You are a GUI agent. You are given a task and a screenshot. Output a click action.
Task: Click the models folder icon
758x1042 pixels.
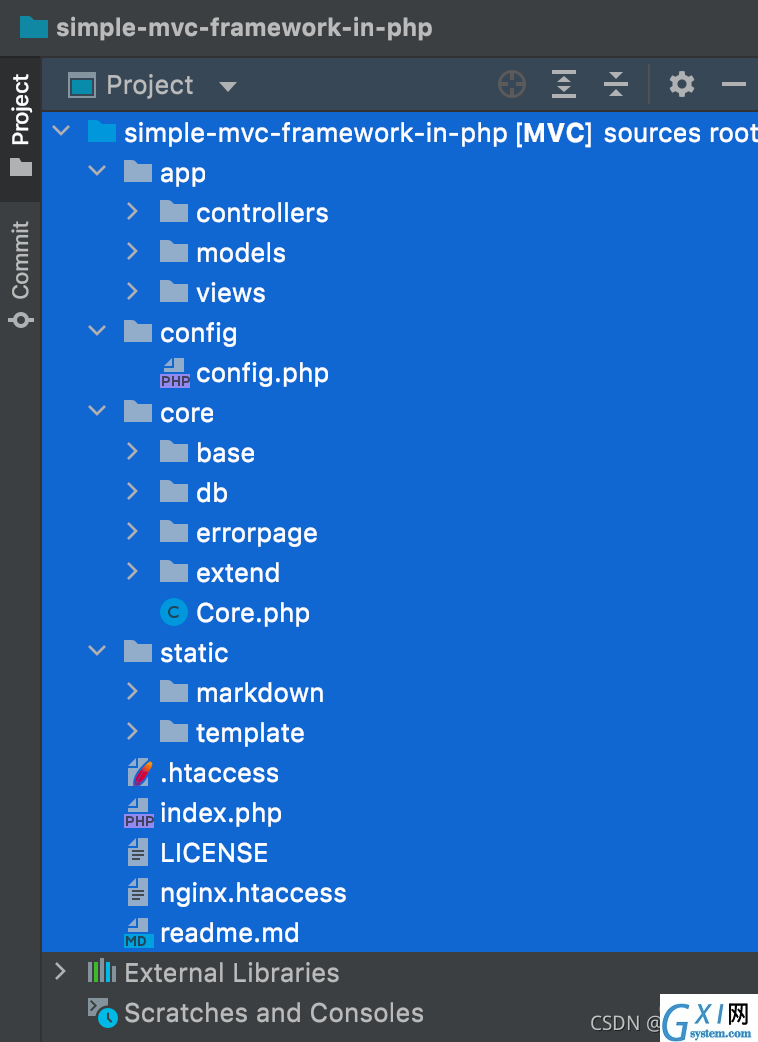(x=174, y=251)
